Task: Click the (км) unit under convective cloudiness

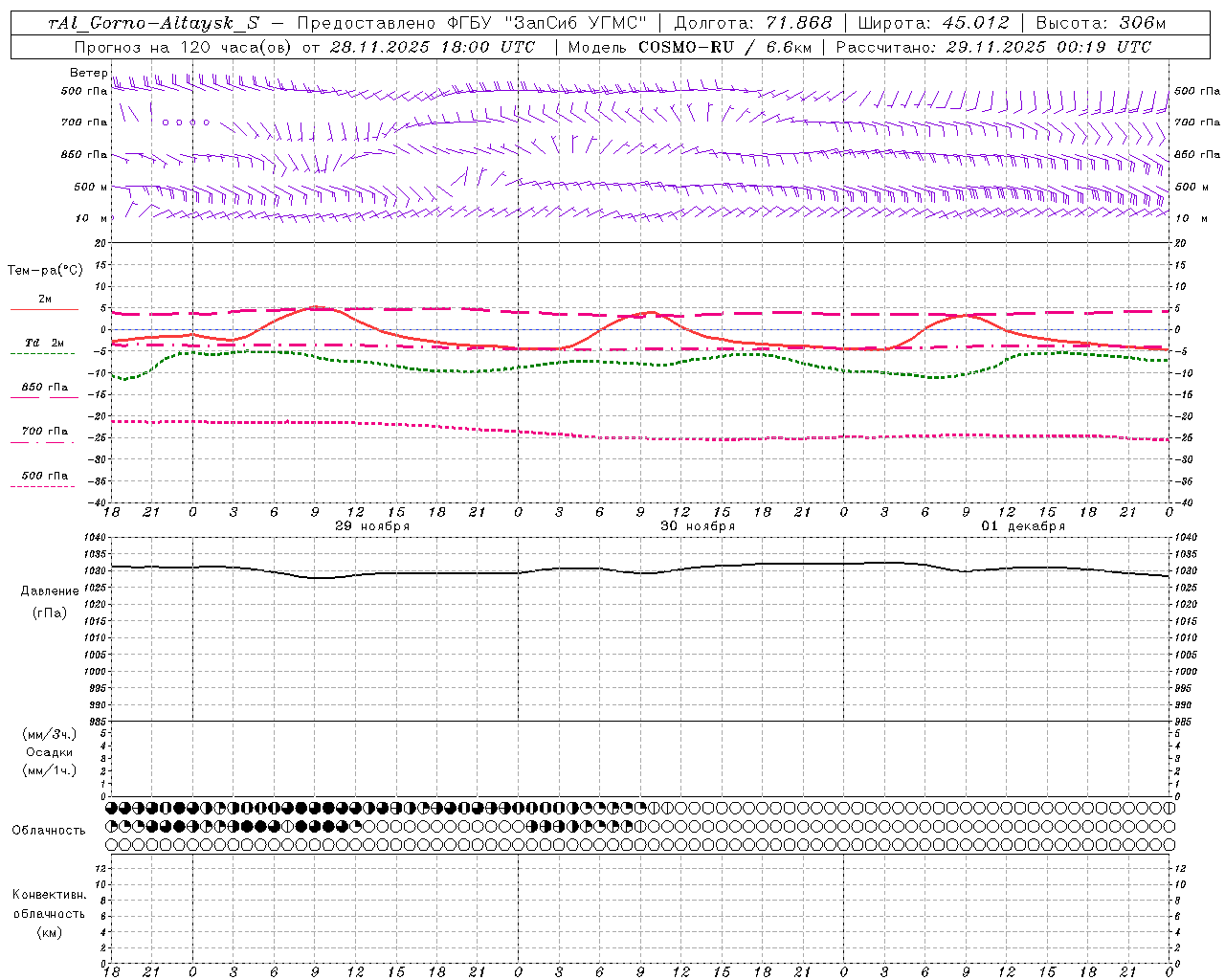Action: click(x=50, y=932)
